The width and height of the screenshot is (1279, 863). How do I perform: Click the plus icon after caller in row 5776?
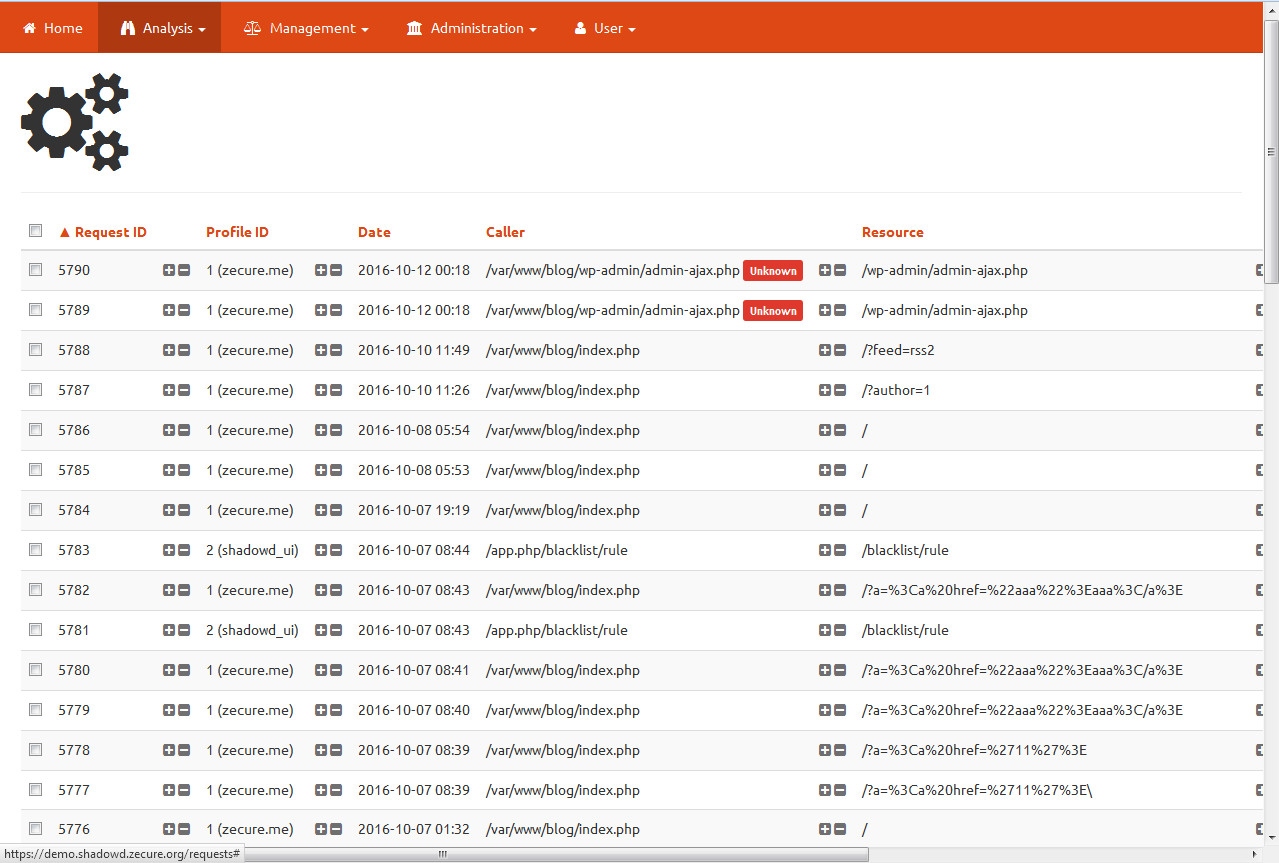click(825, 829)
